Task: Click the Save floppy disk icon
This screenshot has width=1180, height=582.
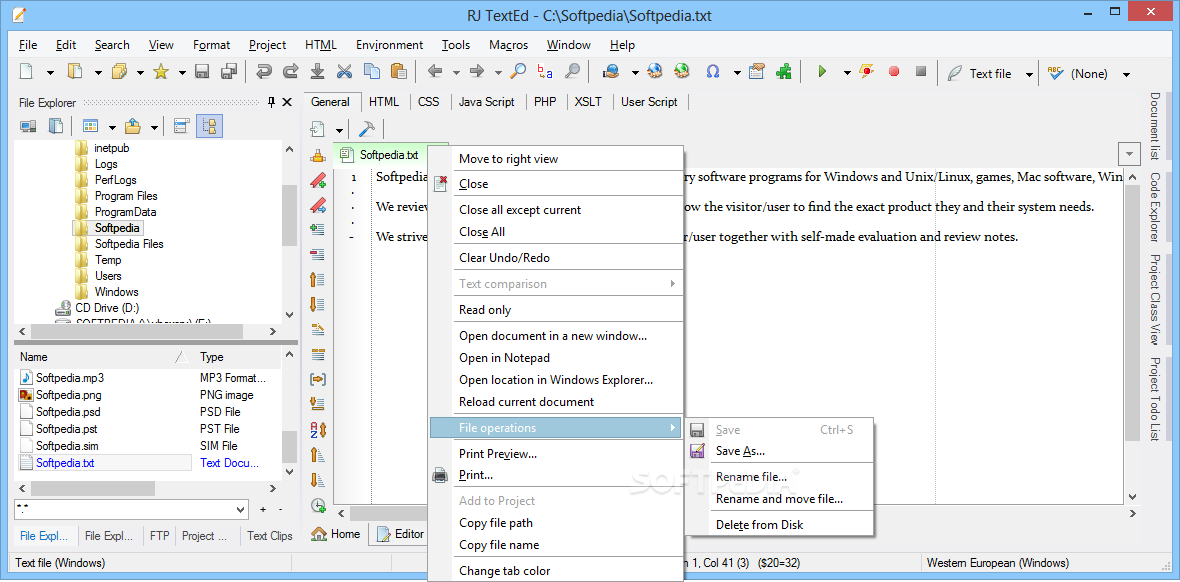Action: pos(202,72)
